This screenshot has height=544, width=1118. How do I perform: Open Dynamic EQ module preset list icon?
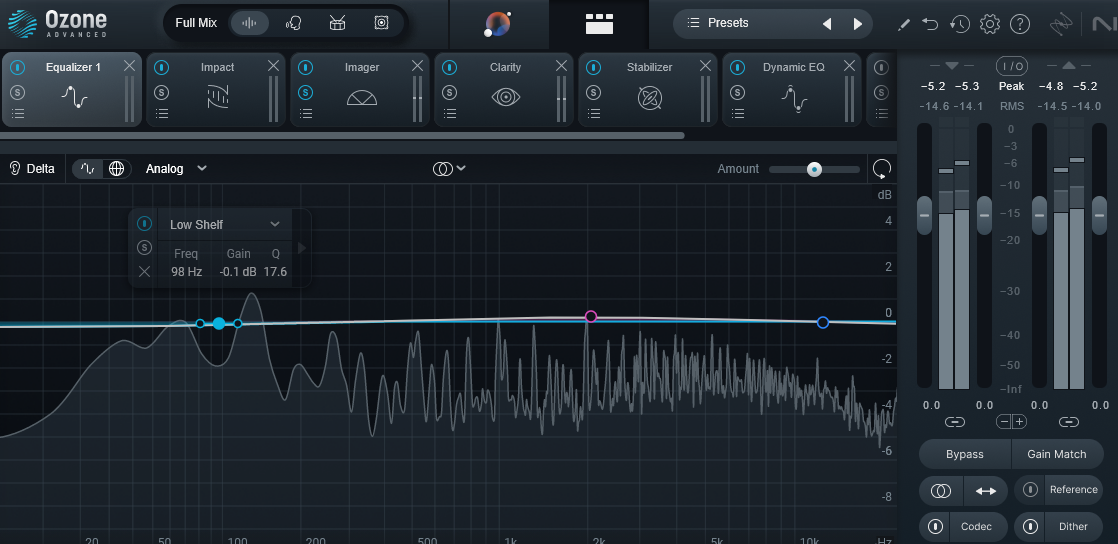click(x=737, y=113)
